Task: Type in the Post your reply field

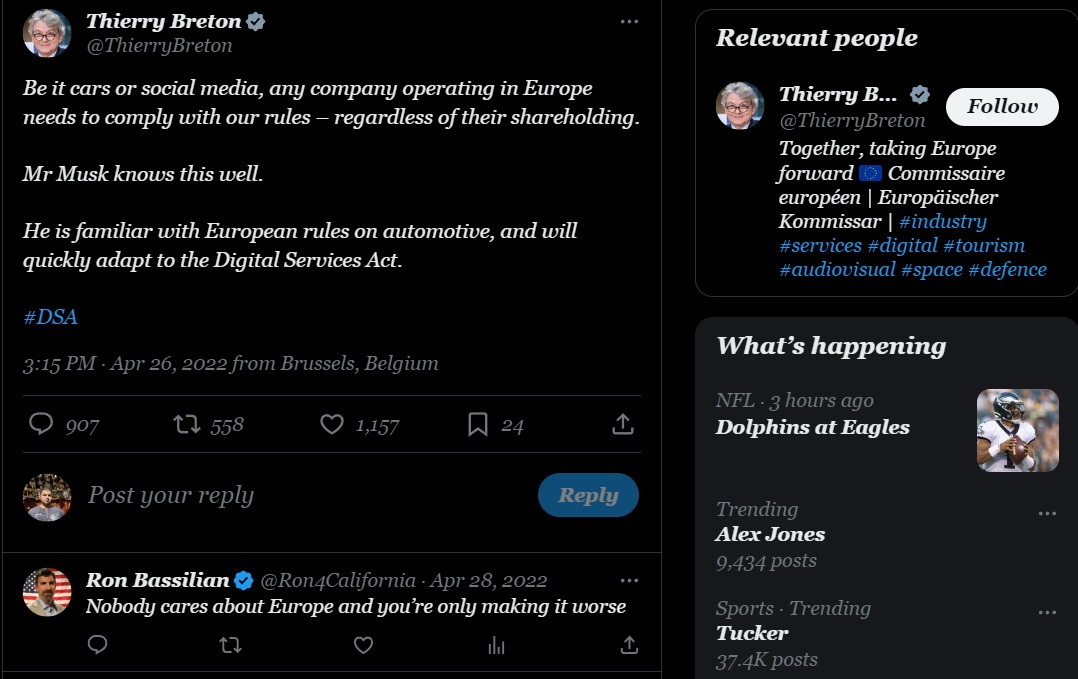Action: point(300,495)
